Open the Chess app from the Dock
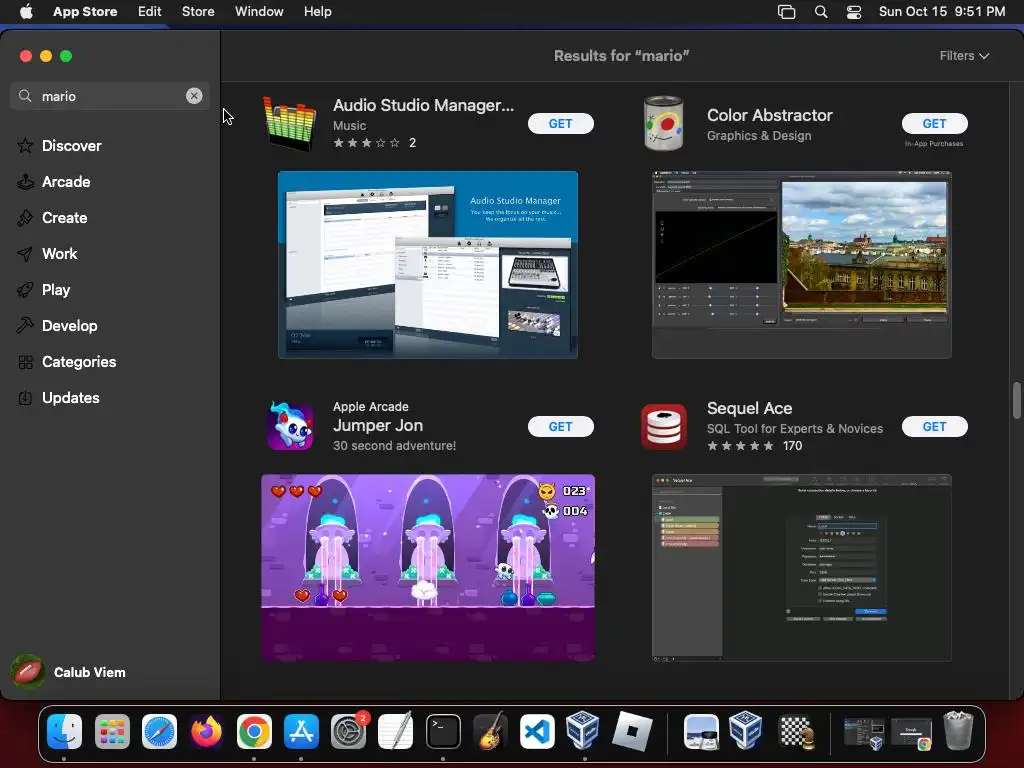Image resolution: width=1024 pixels, height=768 pixels. click(796, 731)
